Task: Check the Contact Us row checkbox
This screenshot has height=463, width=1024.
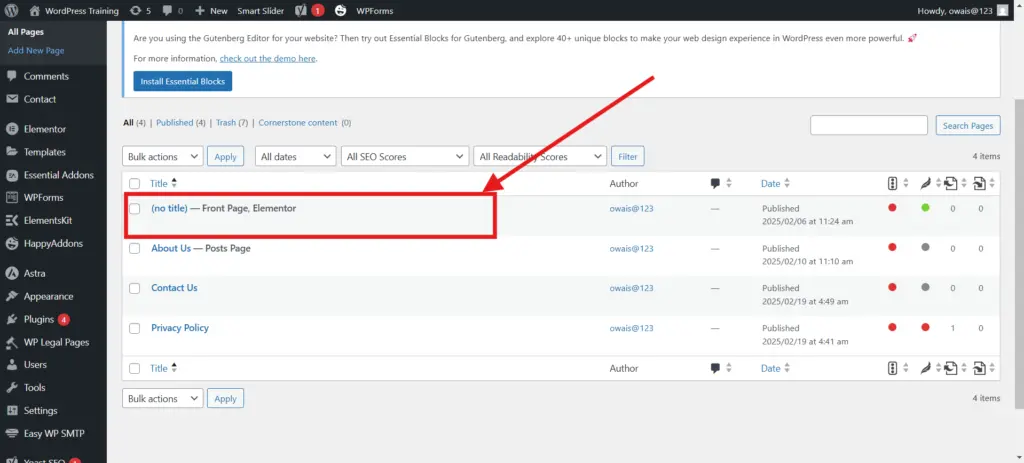Action: pos(135,289)
